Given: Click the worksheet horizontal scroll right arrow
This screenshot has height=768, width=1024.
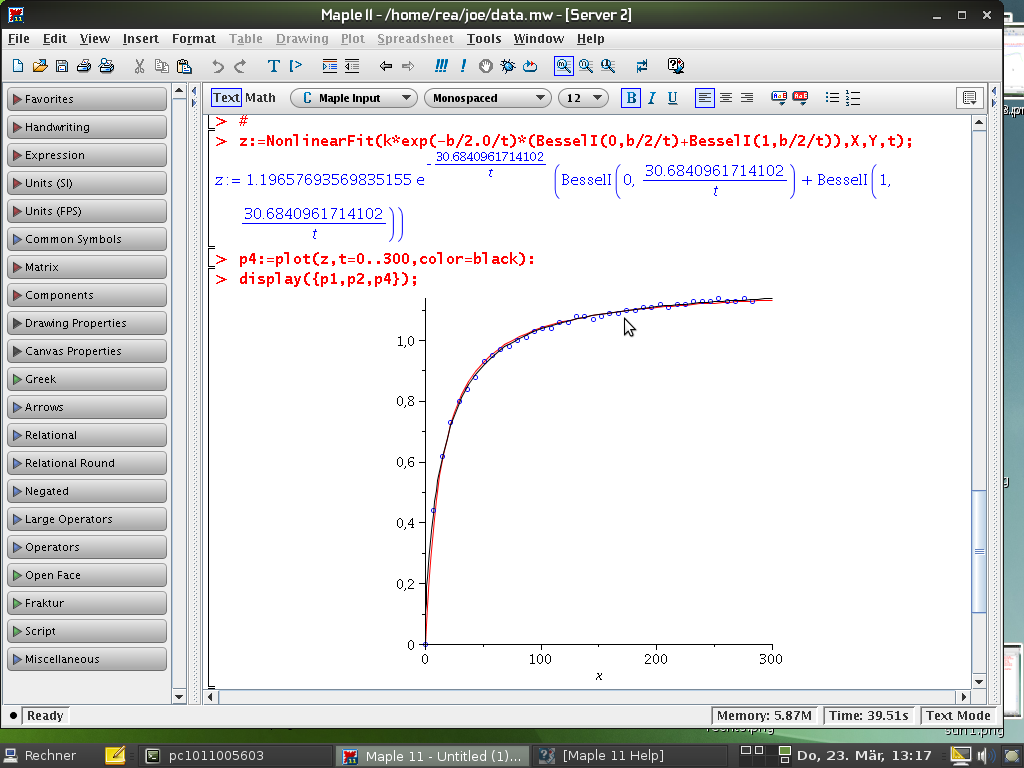Looking at the screenshot, I should (964, 697).
